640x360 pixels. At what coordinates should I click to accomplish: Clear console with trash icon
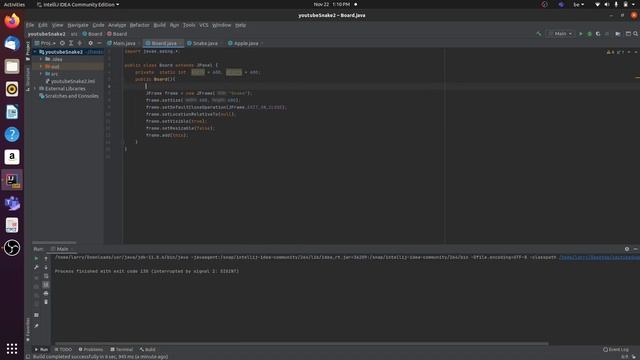(x=46, y=302)
